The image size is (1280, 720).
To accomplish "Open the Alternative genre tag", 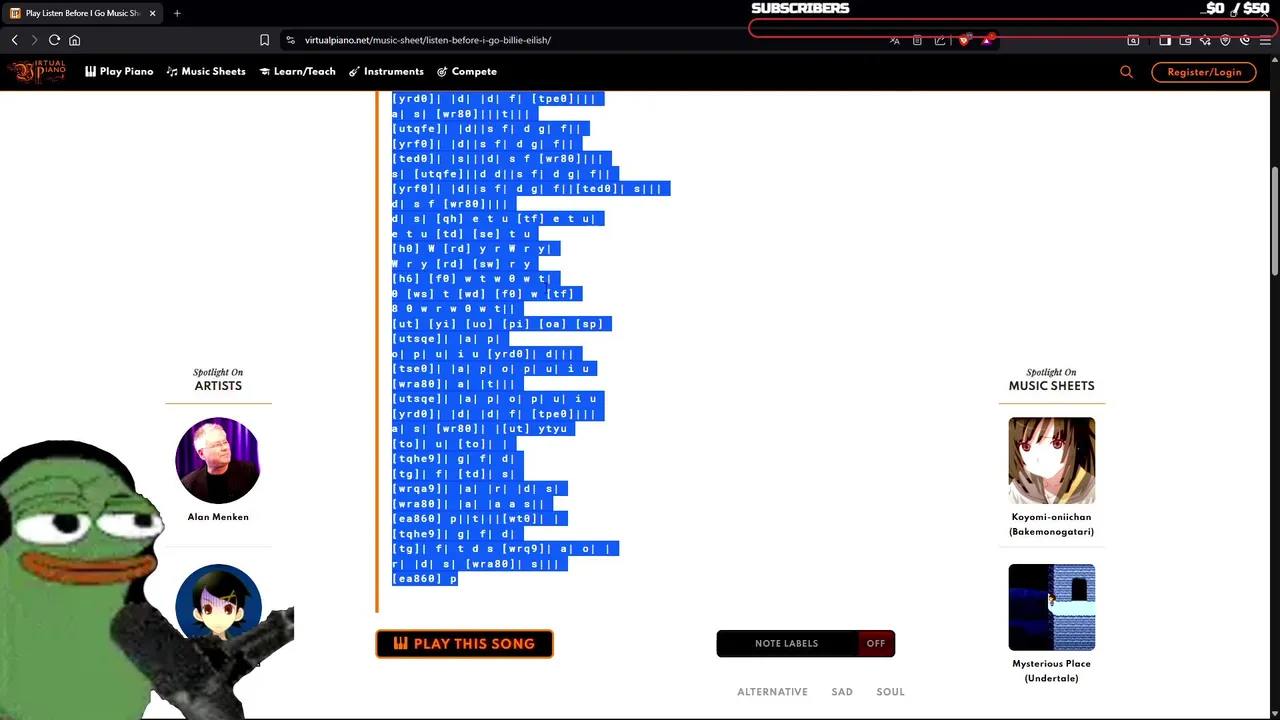I will (x=772, y=692).
